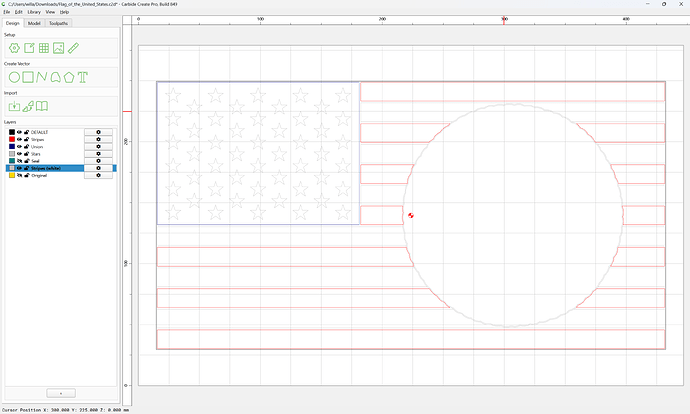
Task: Open the Edit menu
Action: pyautogui.click(x=18, y=12)
